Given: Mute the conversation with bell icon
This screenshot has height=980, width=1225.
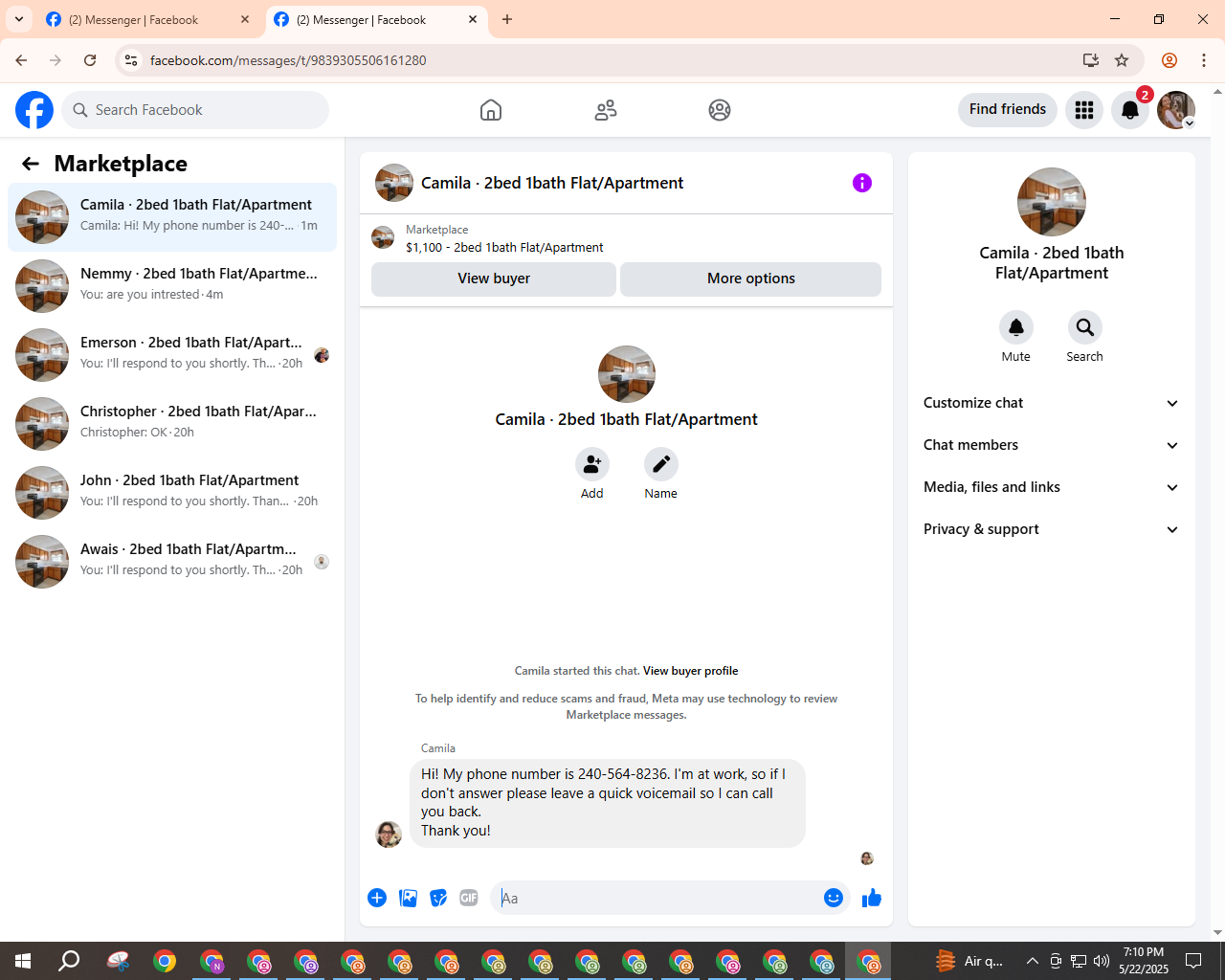Looking at the screenshot, I should pos(1016,327).
